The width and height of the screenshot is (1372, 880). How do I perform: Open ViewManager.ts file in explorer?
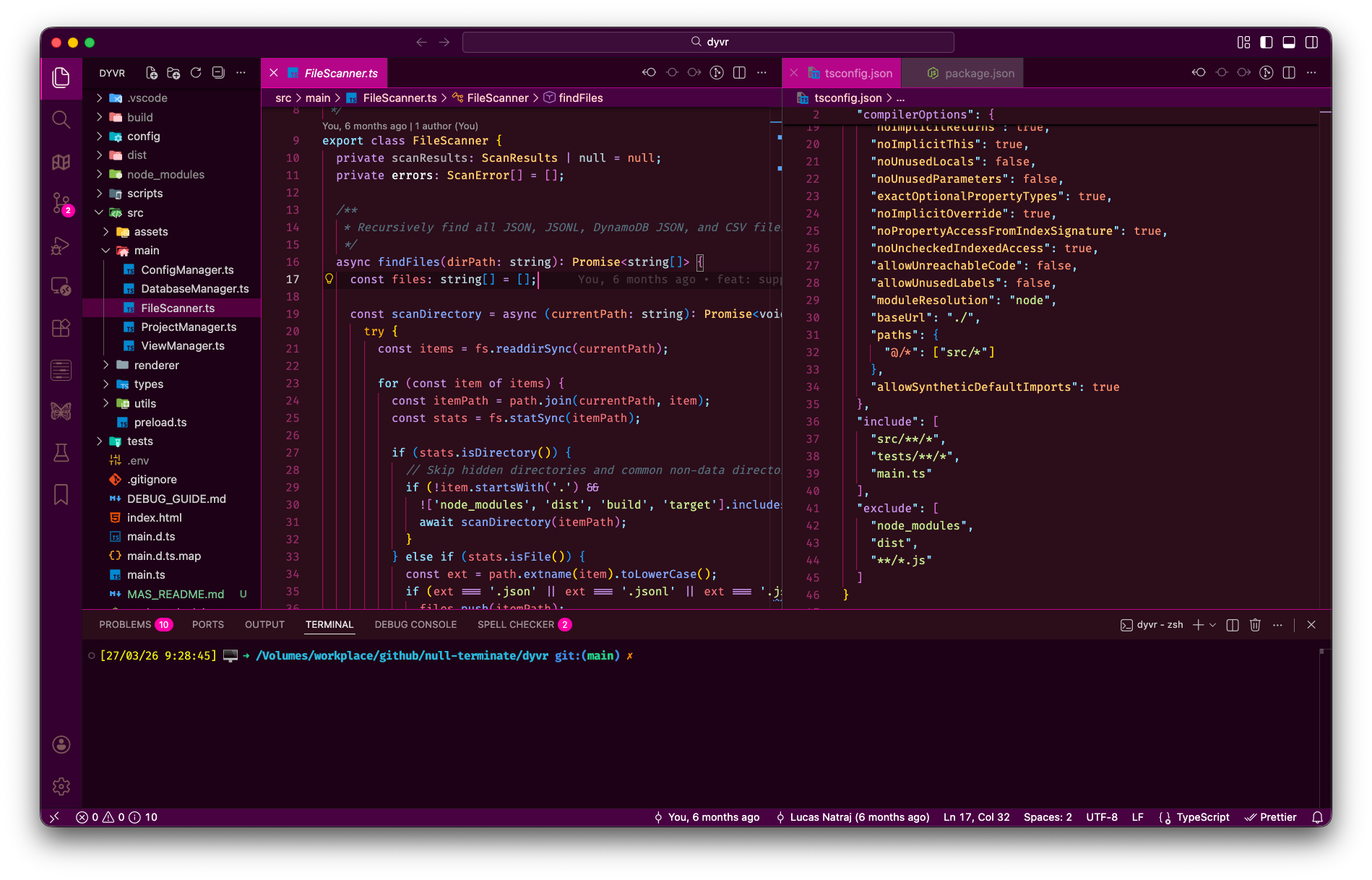click(172, 346)
